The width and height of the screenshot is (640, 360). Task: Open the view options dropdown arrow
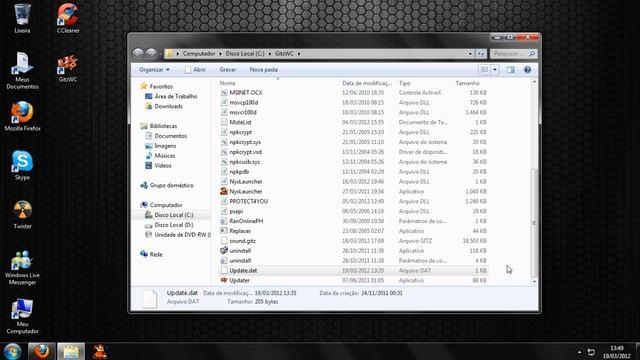[495, 70]
